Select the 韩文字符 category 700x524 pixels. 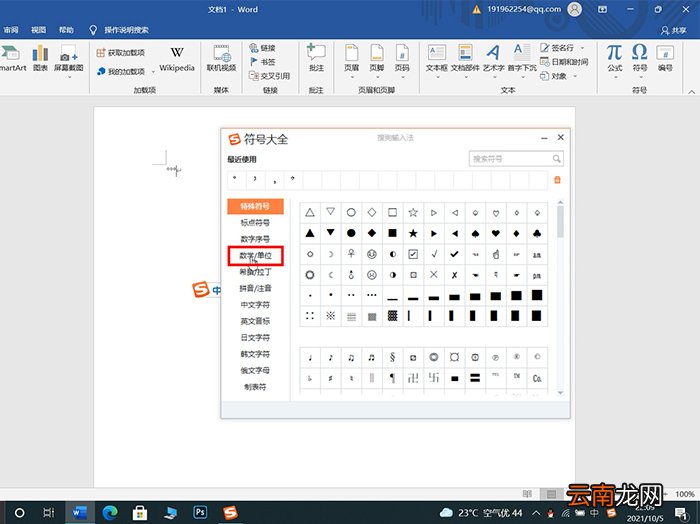[255, 354]
